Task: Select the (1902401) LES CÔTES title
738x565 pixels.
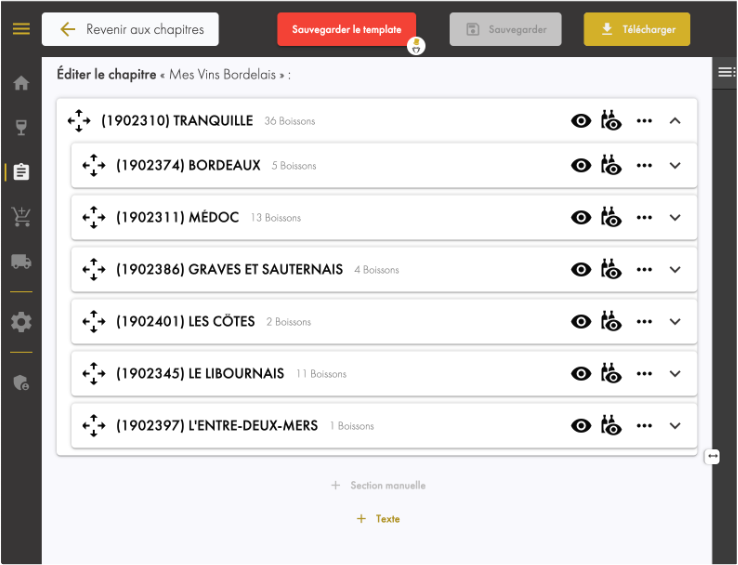Action: [x=185, y=322]
